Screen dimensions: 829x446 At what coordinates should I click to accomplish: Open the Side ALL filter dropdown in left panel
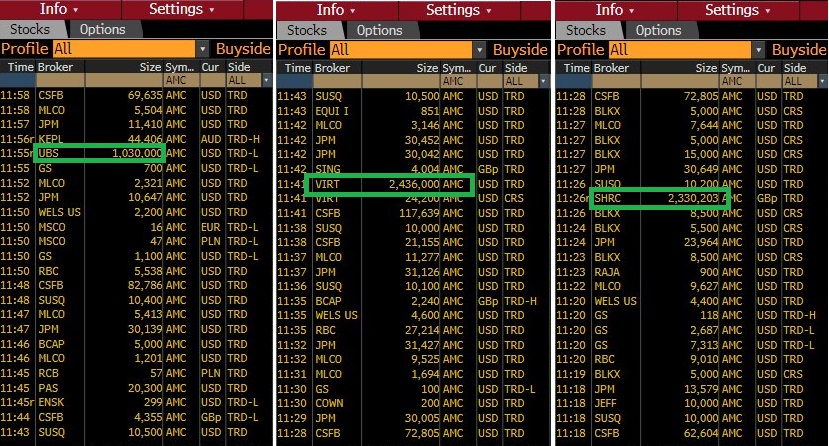[266, 80]
